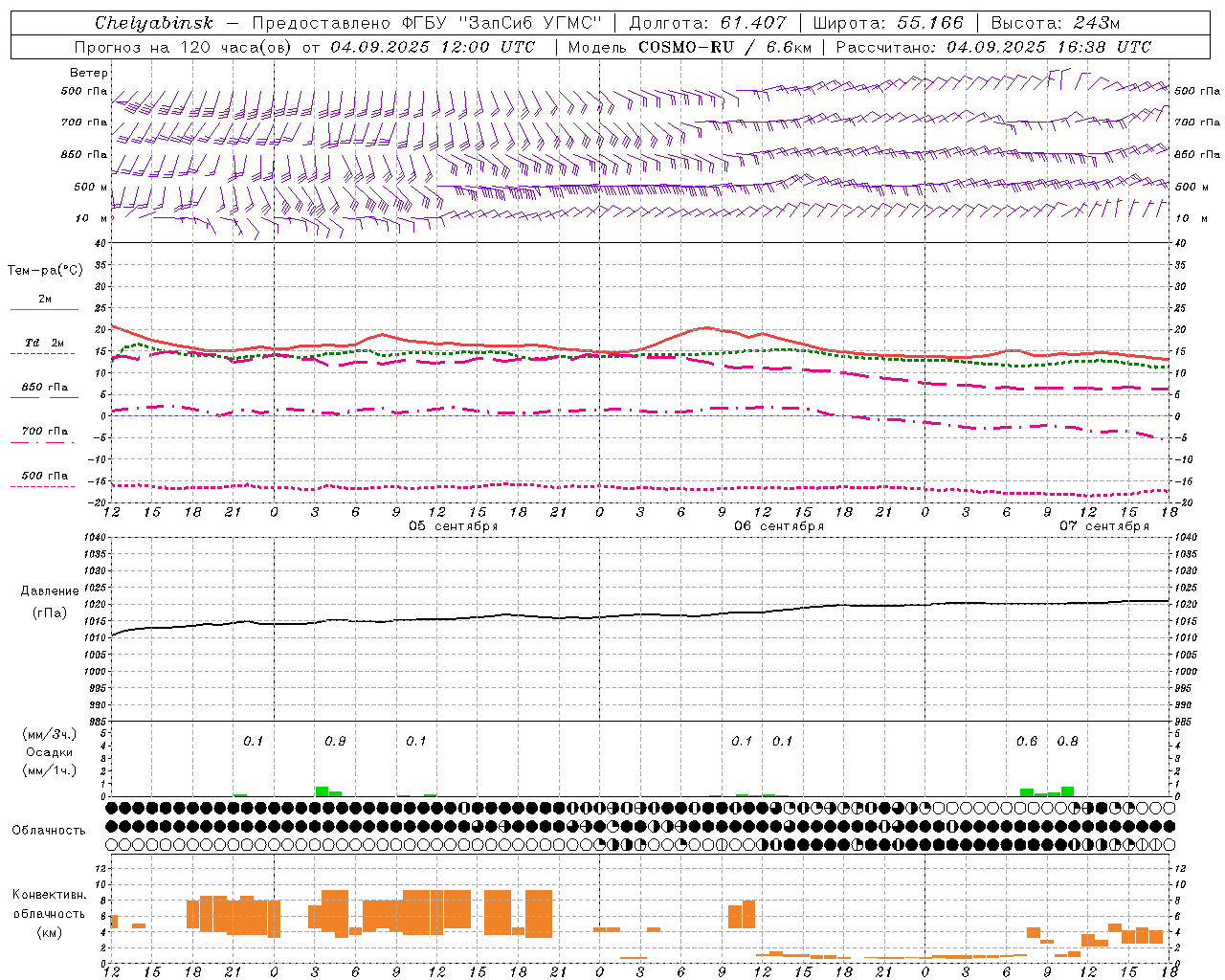Click the '07 сентября' date label
Screen dimensions: 1225x980
coord(1104,526)
